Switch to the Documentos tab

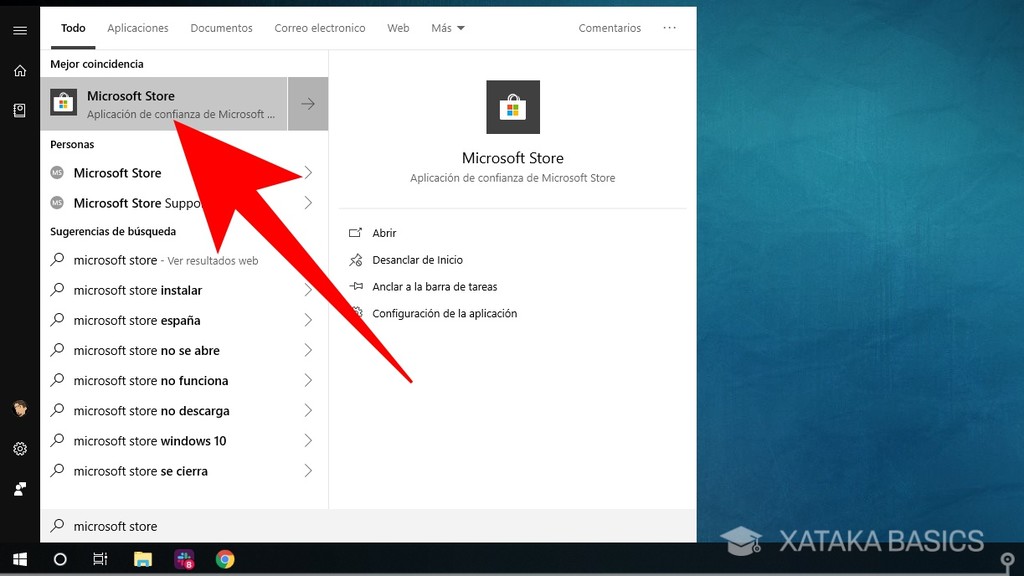[221, 28]
